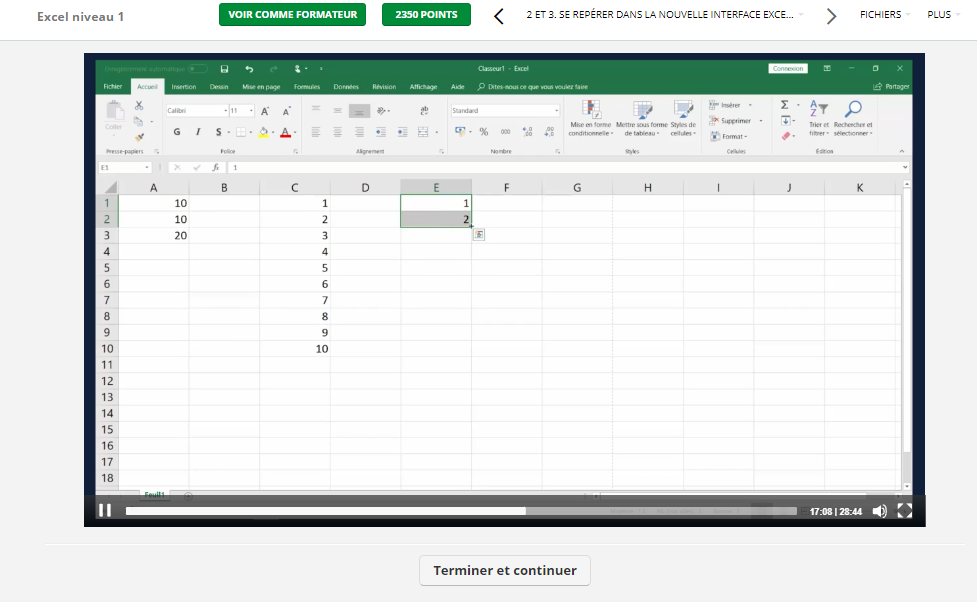Click the percent style icon
977x602 pixels.
[x=484, y=131]
